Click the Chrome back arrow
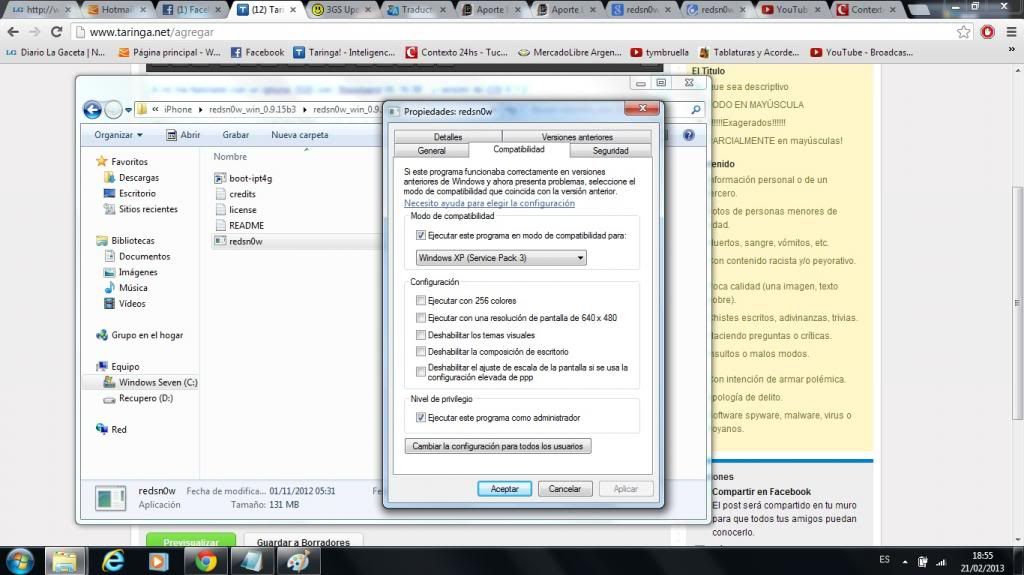 point(13,31)
